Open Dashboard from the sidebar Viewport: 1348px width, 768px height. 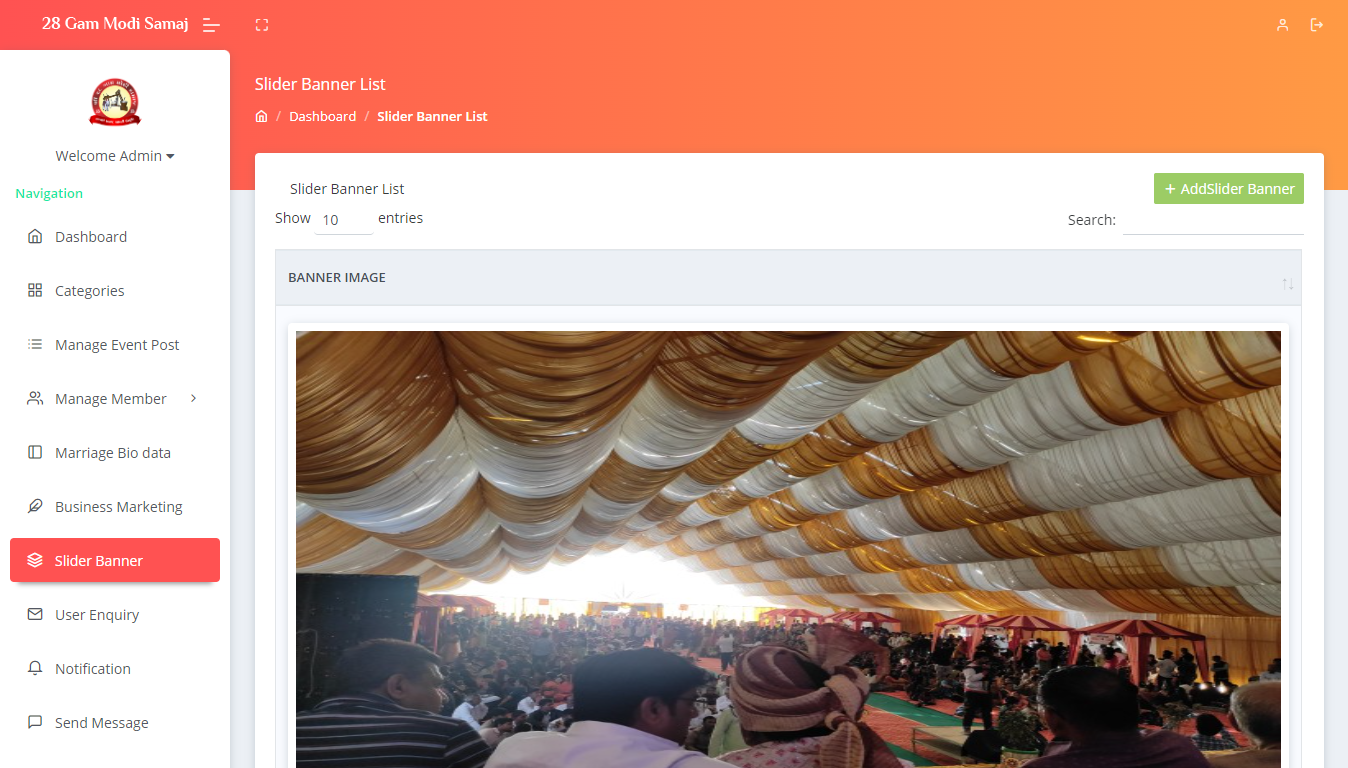pos(115,237)
